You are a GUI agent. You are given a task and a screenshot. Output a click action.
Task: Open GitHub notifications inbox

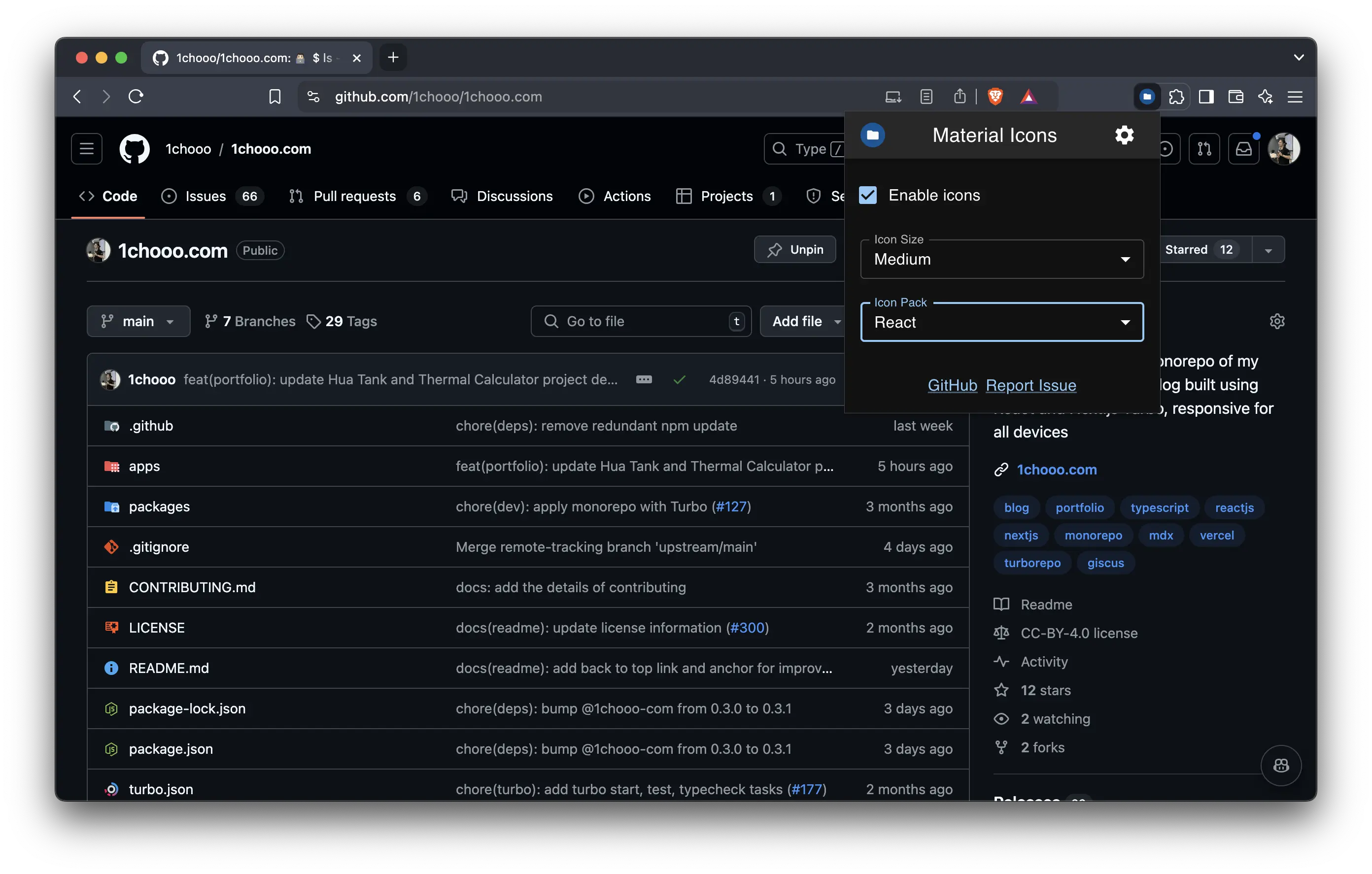click(x=1244, y=149)
